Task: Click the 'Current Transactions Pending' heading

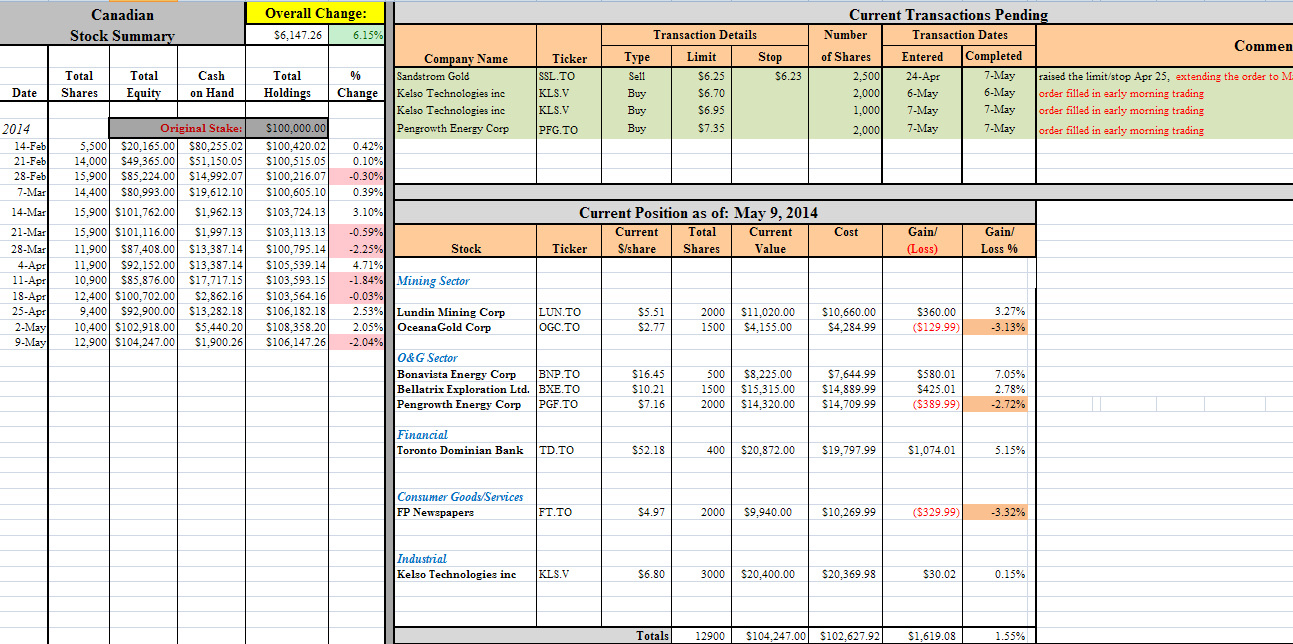Action: click(948, 14)
